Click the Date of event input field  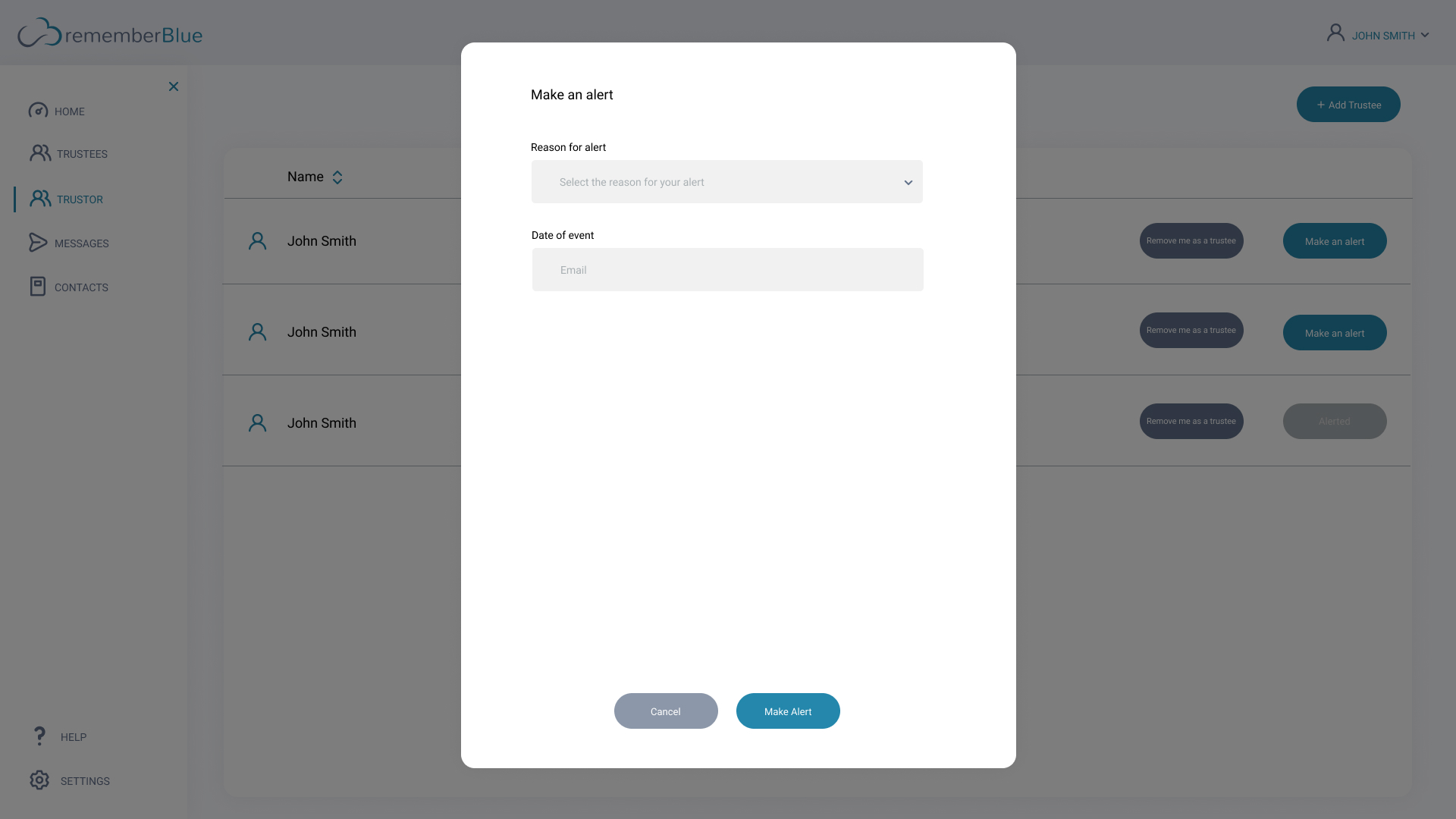click(x=727, y=270)
